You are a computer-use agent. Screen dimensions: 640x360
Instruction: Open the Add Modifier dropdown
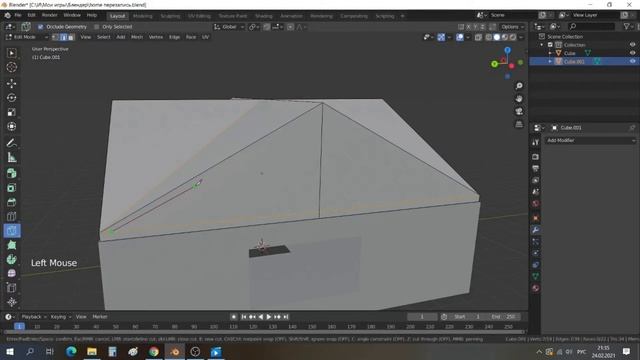coord(590,140)
